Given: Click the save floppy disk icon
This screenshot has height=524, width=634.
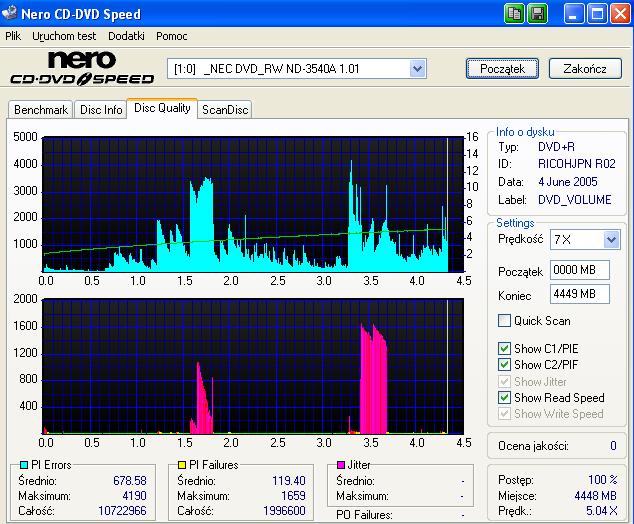Looking at the screenshot, I should coord(538,14).
